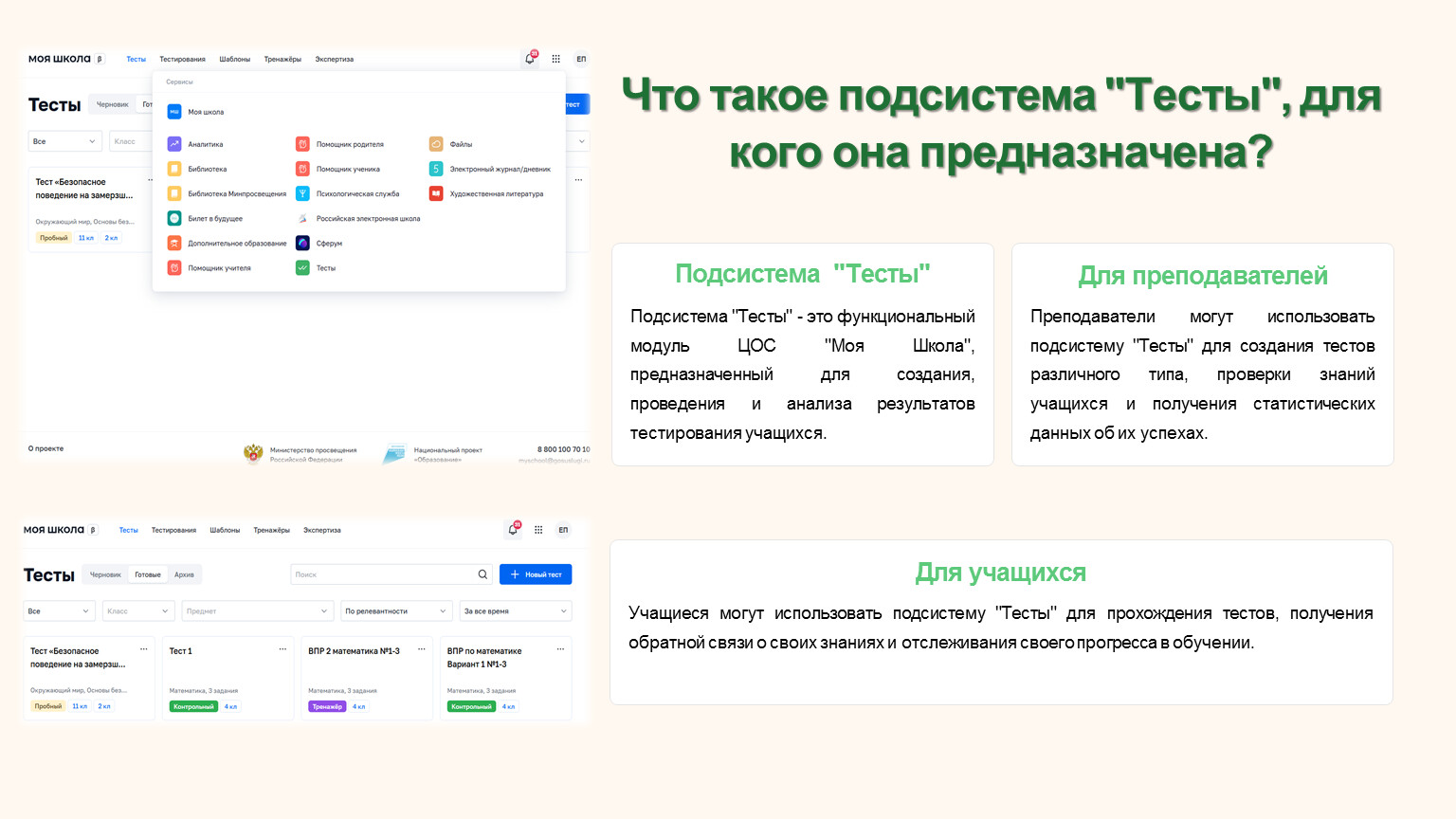This screenshot has width=1456, height=819.
Task: Open Тестирования tab in tests-list screenshot
Action: (173, 530)
